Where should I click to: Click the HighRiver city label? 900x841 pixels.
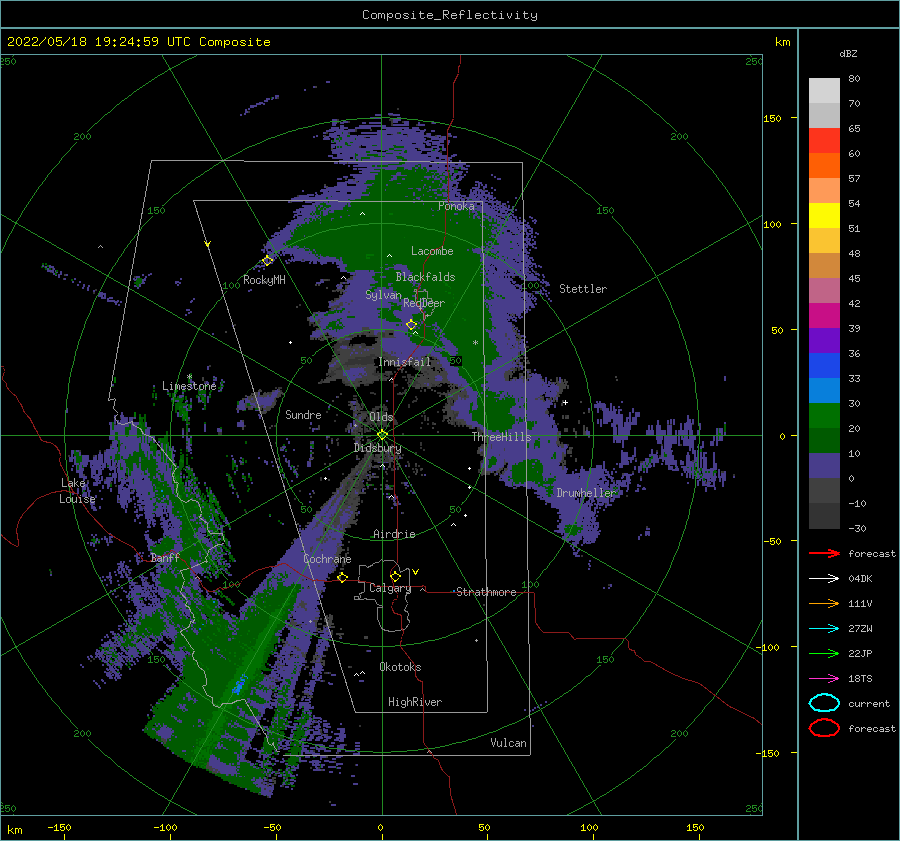pos(415,702)
